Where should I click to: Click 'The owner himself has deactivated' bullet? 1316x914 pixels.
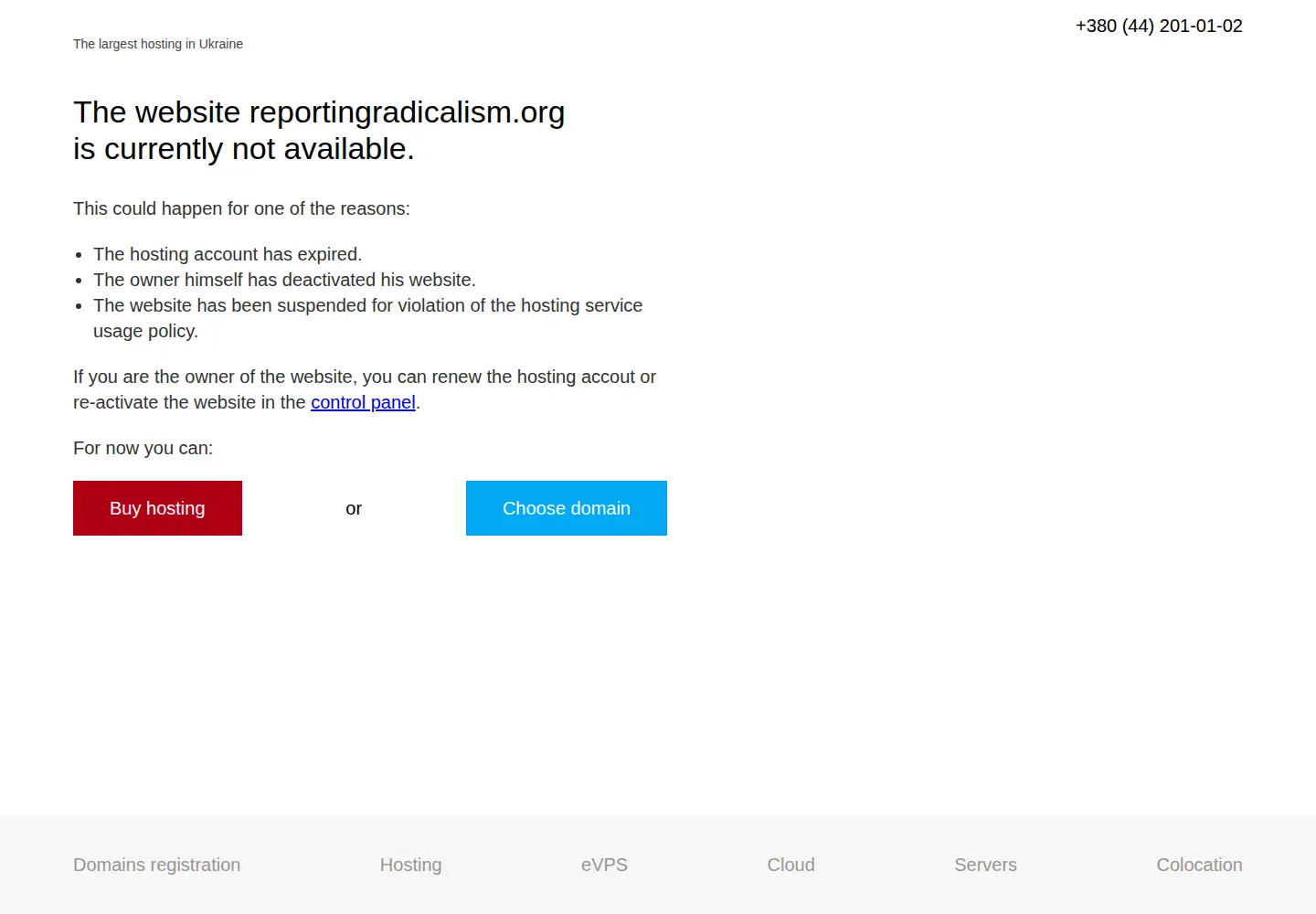tap(284, 280)
